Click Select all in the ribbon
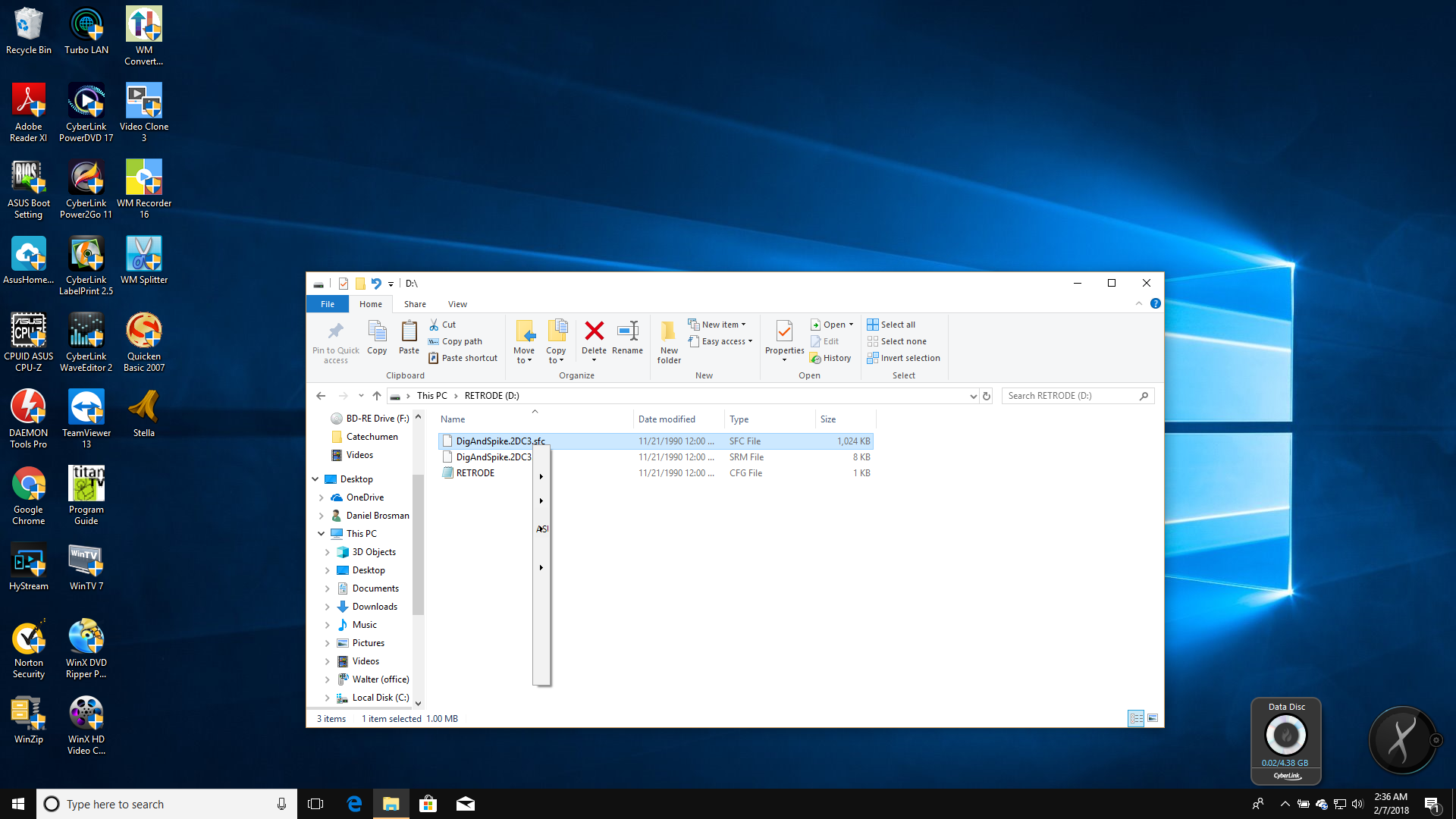 click(897, 325)
